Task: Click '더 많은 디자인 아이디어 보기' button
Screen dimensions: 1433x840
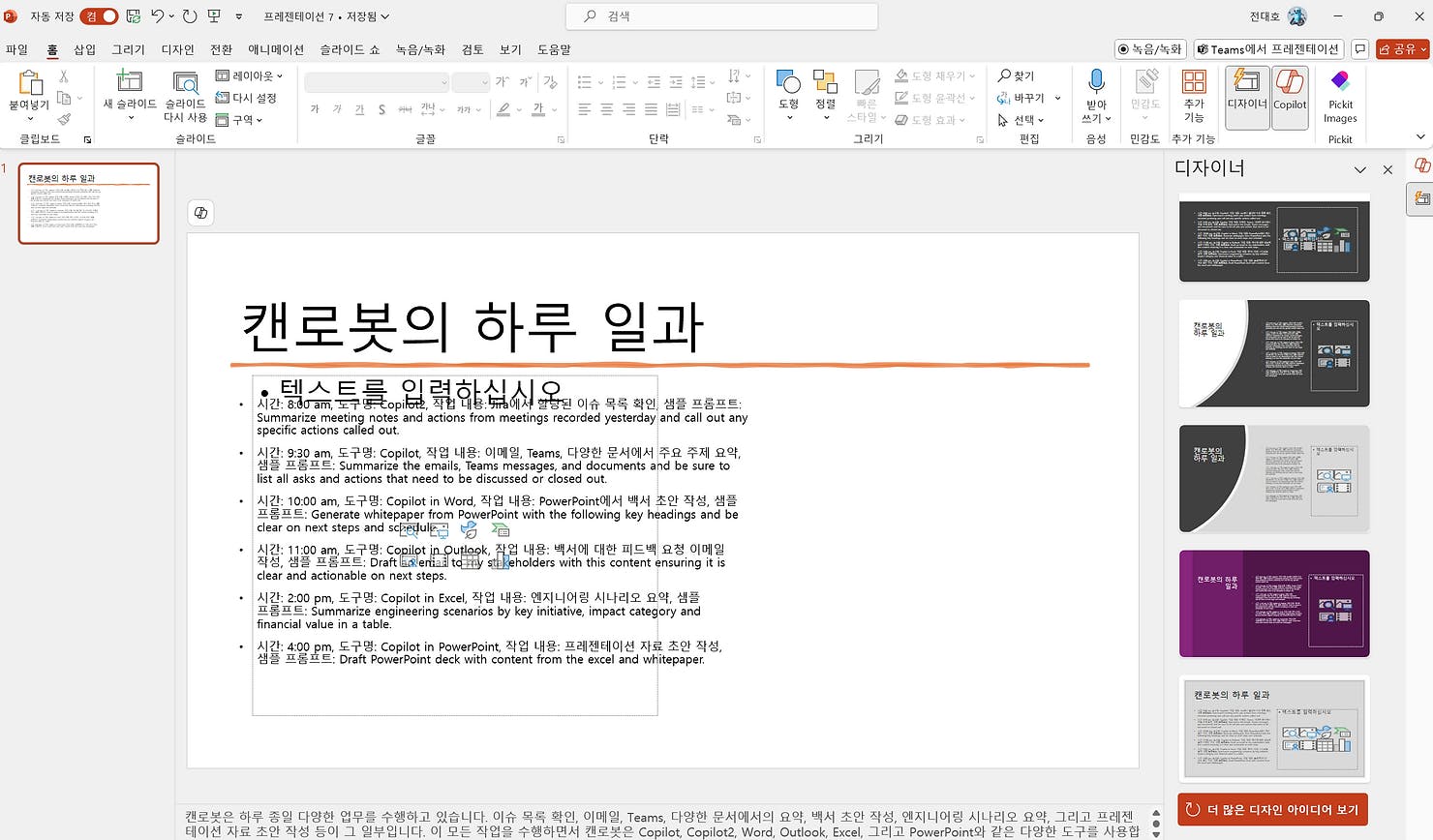Action: click(x=1271, y=810)
